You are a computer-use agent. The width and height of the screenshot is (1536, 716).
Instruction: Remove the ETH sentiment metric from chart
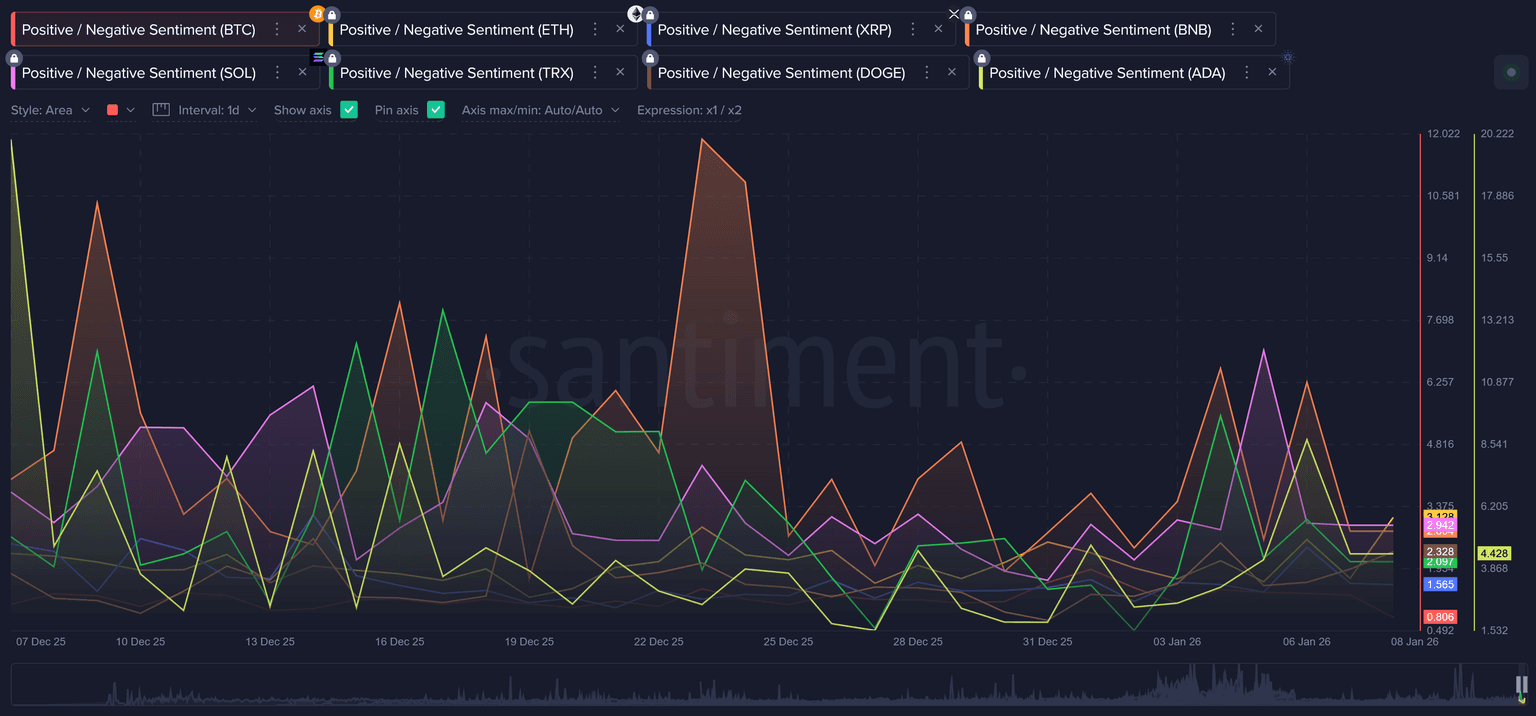[x=620, y=30]
